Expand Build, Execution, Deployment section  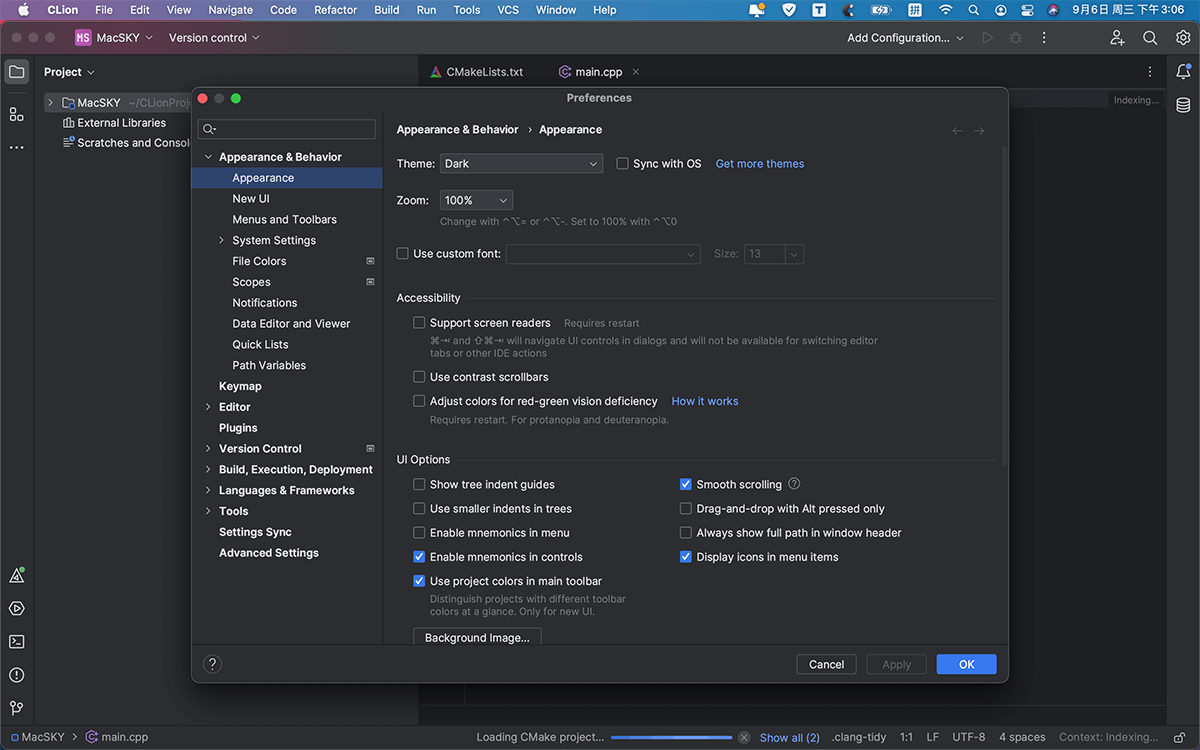(x=208, y=470)
